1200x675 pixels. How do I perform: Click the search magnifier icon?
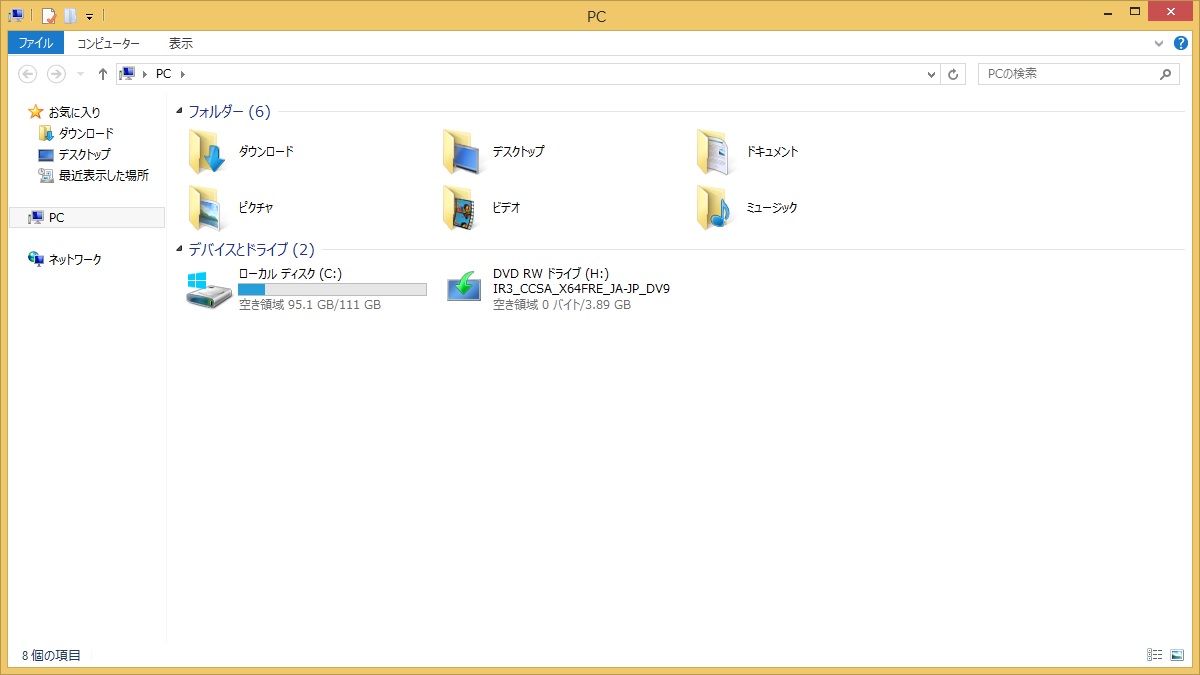click(x=1165, y=74)
